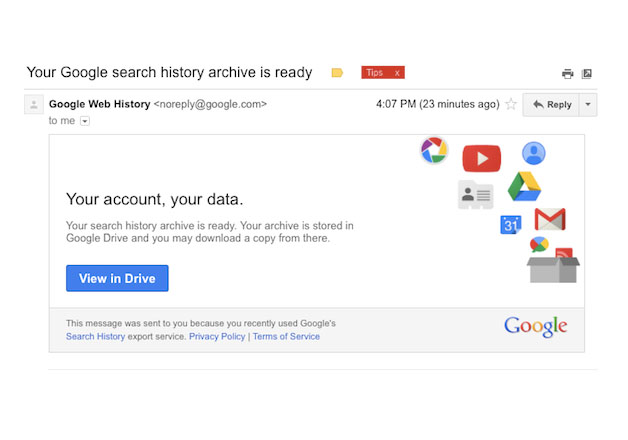Click the Reply button
The width and height of the screenshot is (628, 440).
(551, 105)
